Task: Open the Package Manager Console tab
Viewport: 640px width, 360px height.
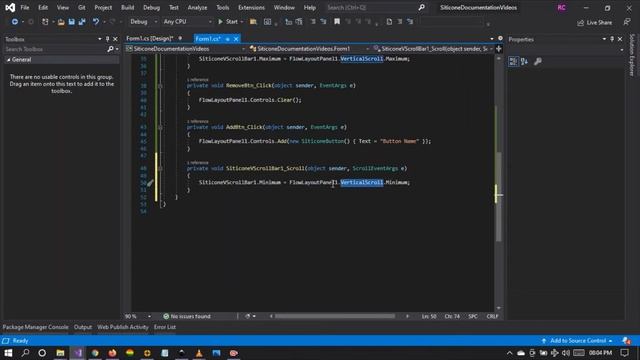Action: pos(36,327)
